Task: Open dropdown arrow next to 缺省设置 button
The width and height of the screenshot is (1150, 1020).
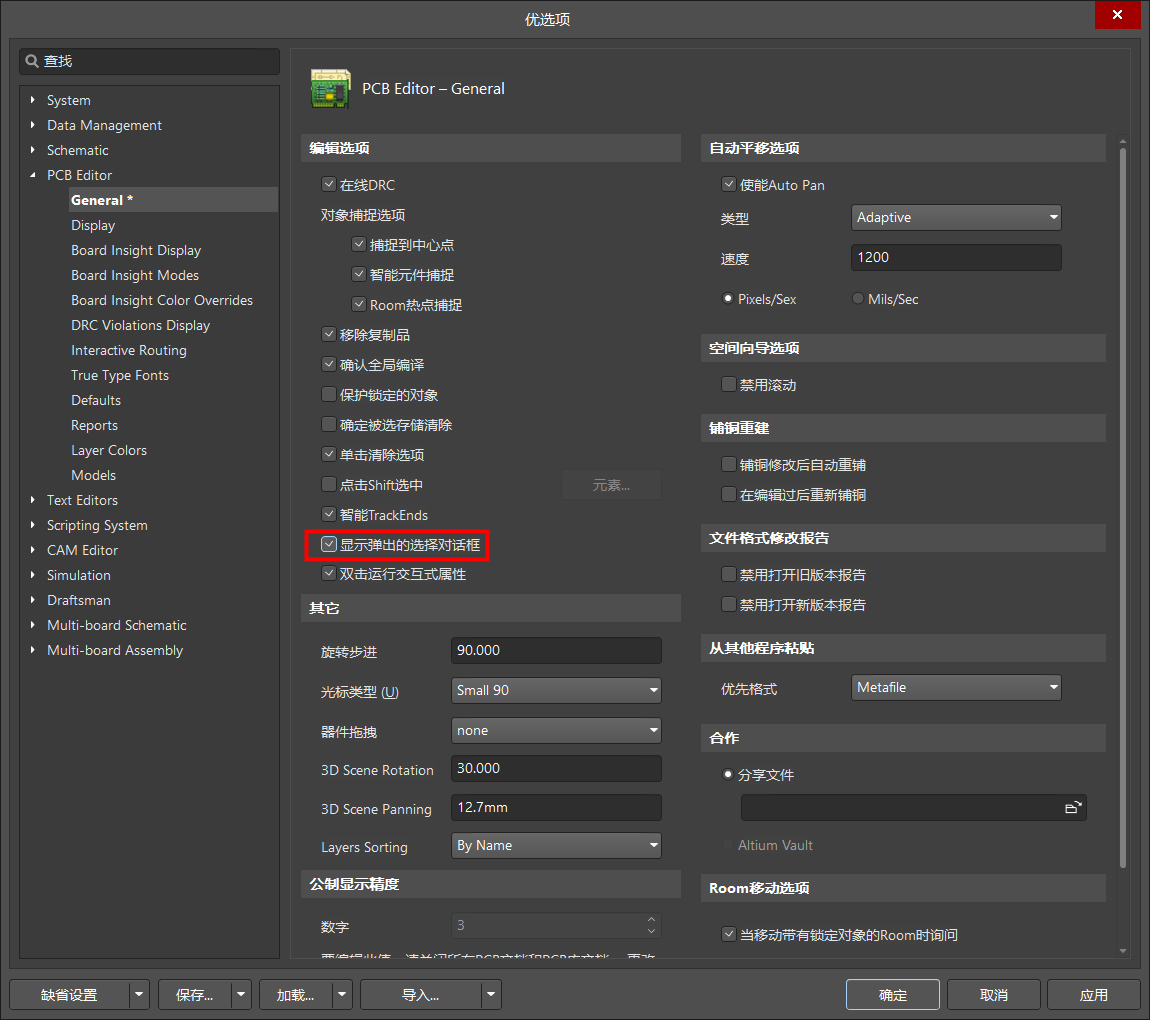Action: click(x=139, y=995)
